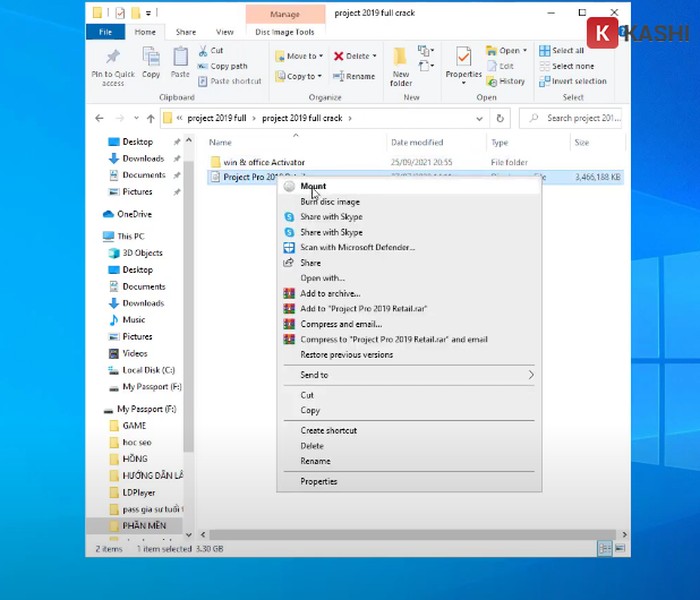
Task: Choose Mount in the context menu
Action: 313,186
